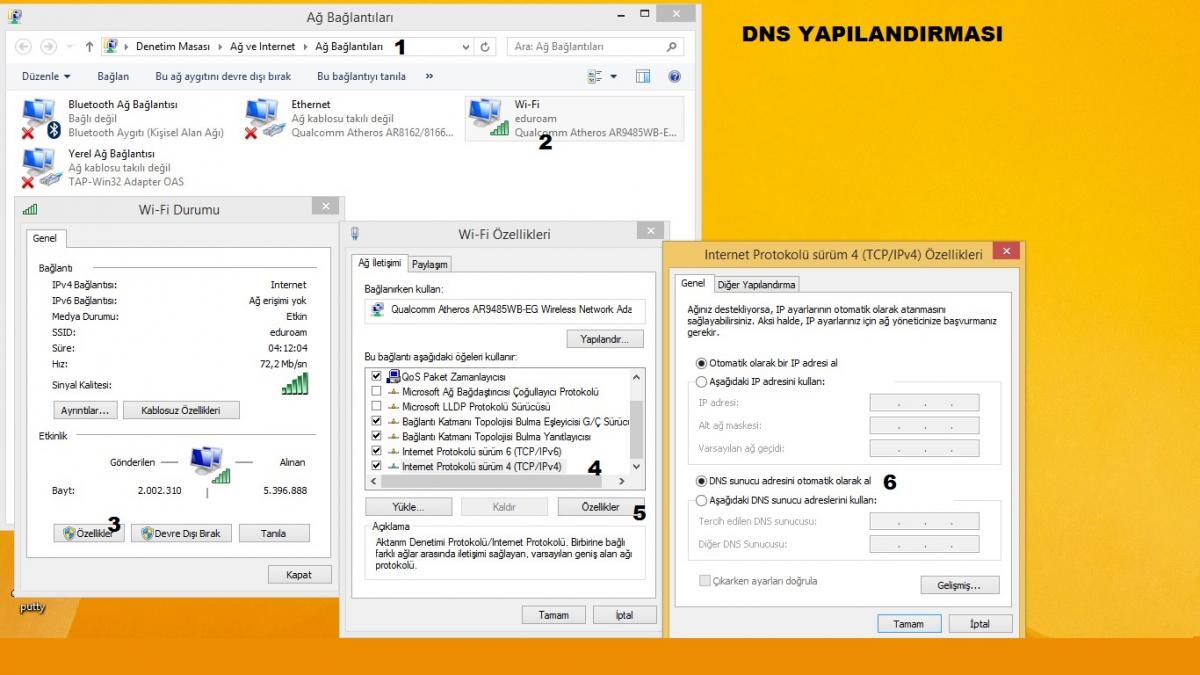
Task: Expand the view options dropdown arrow
Action: pos(614,76)
